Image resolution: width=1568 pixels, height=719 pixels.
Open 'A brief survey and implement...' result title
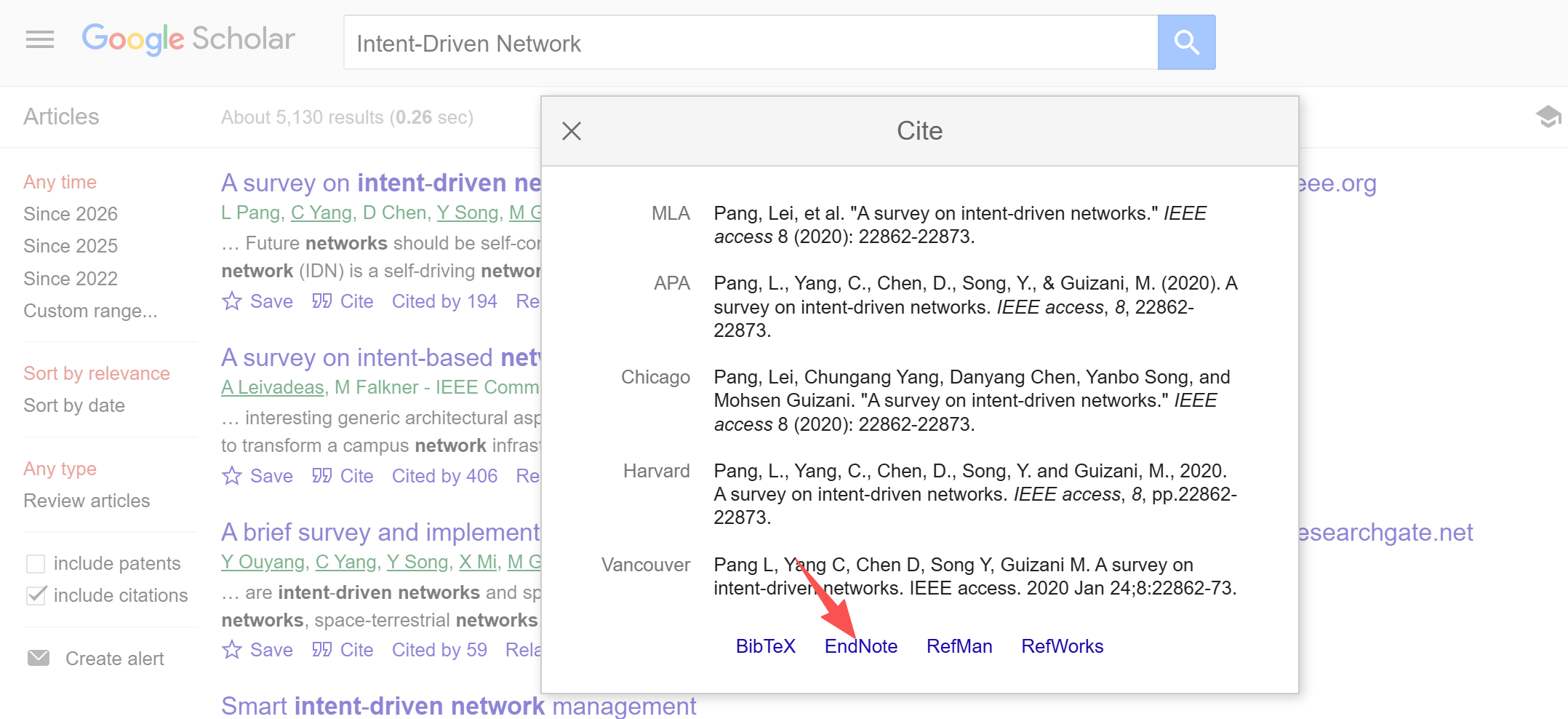click(381, 532)
